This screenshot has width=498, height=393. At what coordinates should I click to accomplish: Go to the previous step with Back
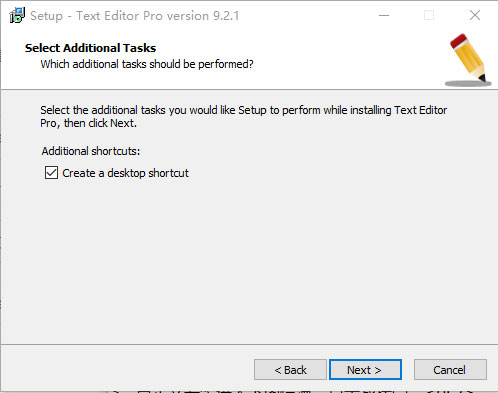(290, 370)
